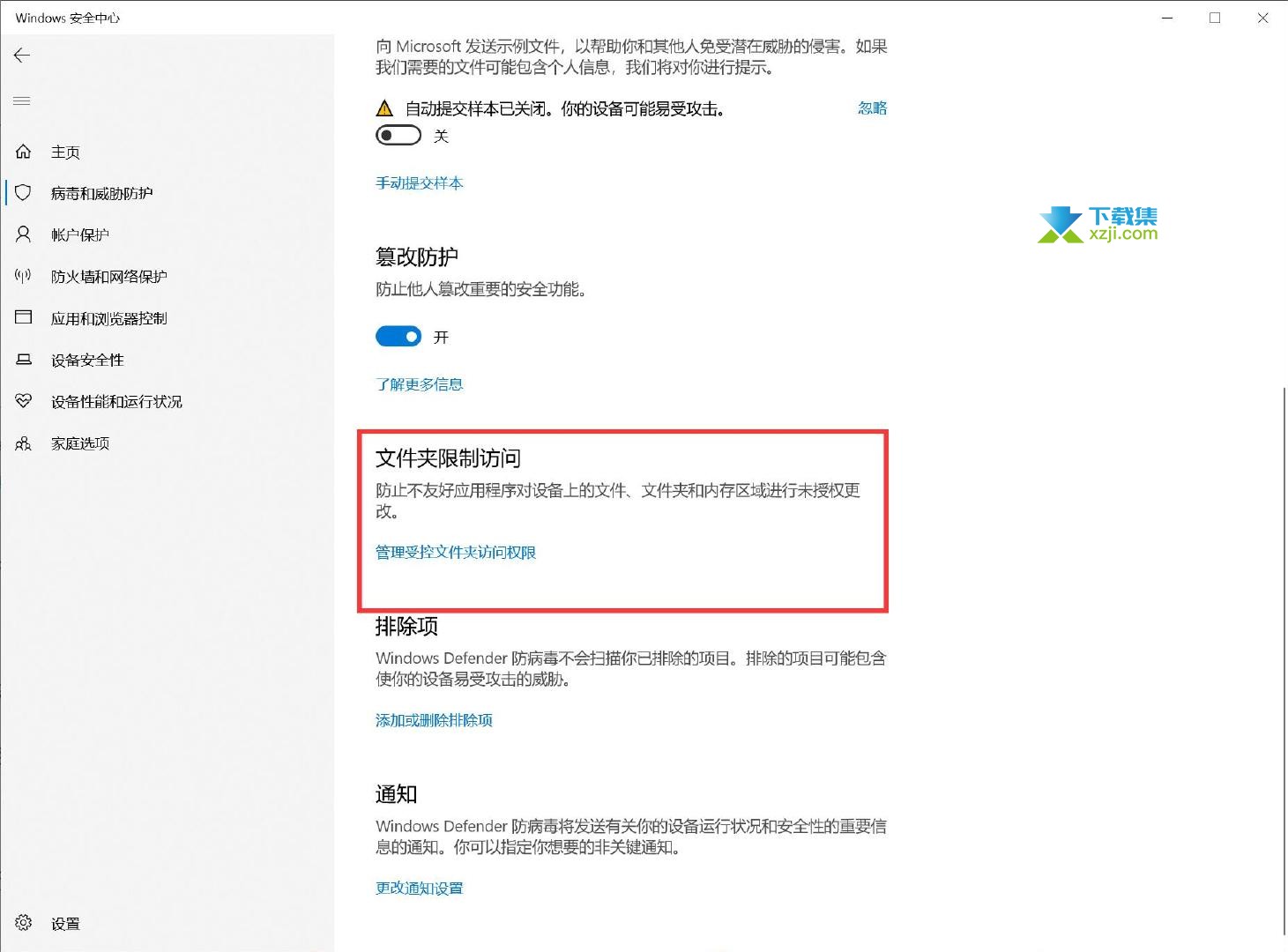Click the laptop icon for device security
The width and height of the screenshot is (1288, 952).
[x=24, y=360]
